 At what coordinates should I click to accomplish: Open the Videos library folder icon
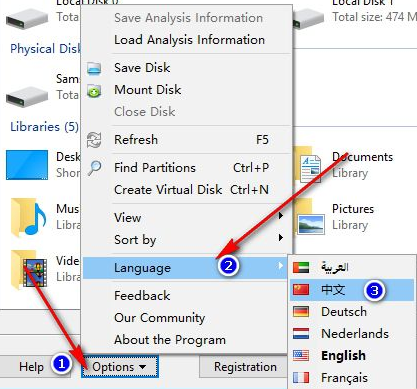pyautogui.click(x=29, y=270)
